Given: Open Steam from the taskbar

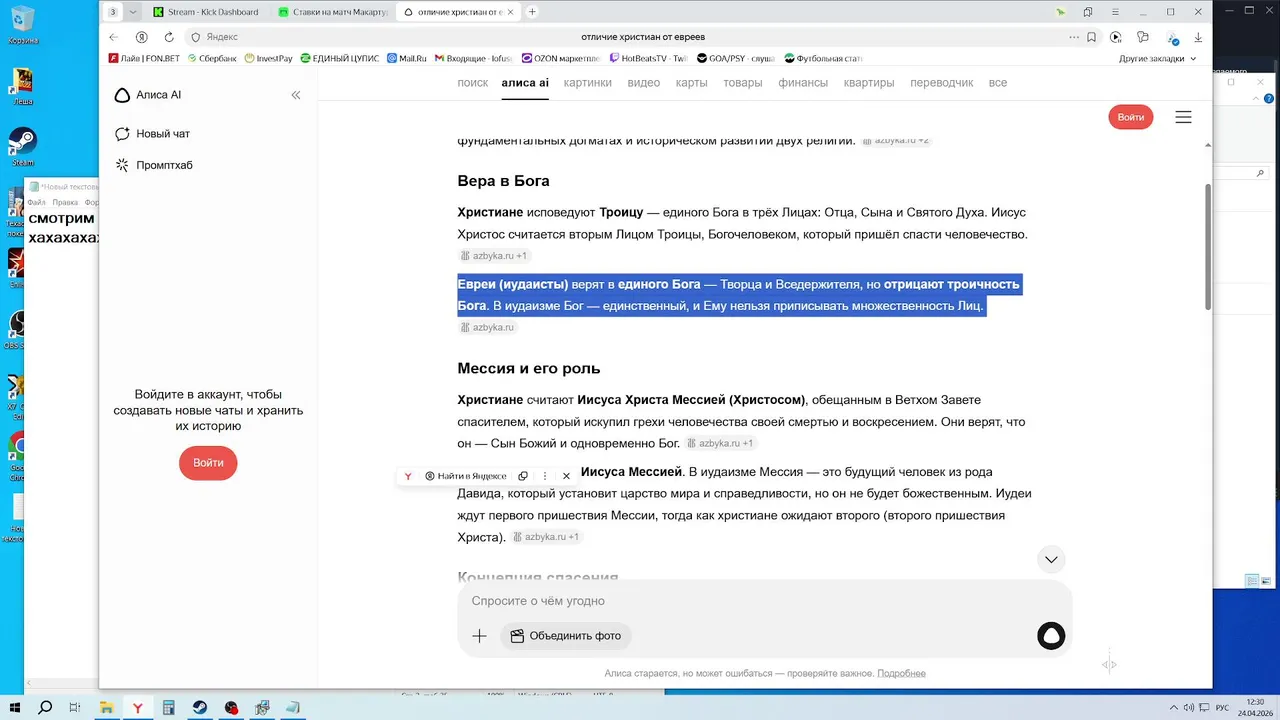Looking at the screenshot, I should click(x=200, y=708).
